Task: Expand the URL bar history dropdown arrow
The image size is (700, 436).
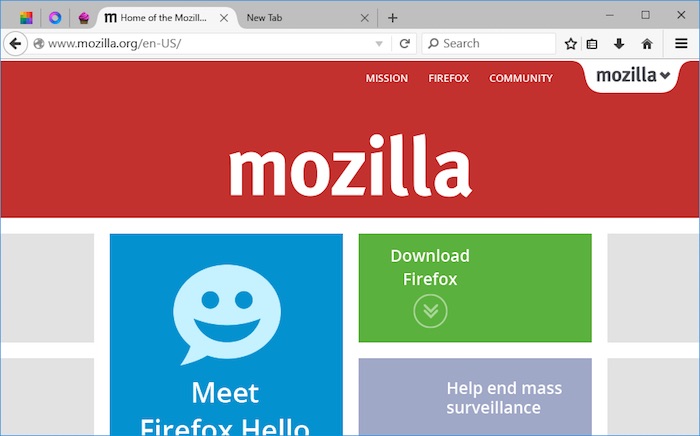Action: click(379, 44)
